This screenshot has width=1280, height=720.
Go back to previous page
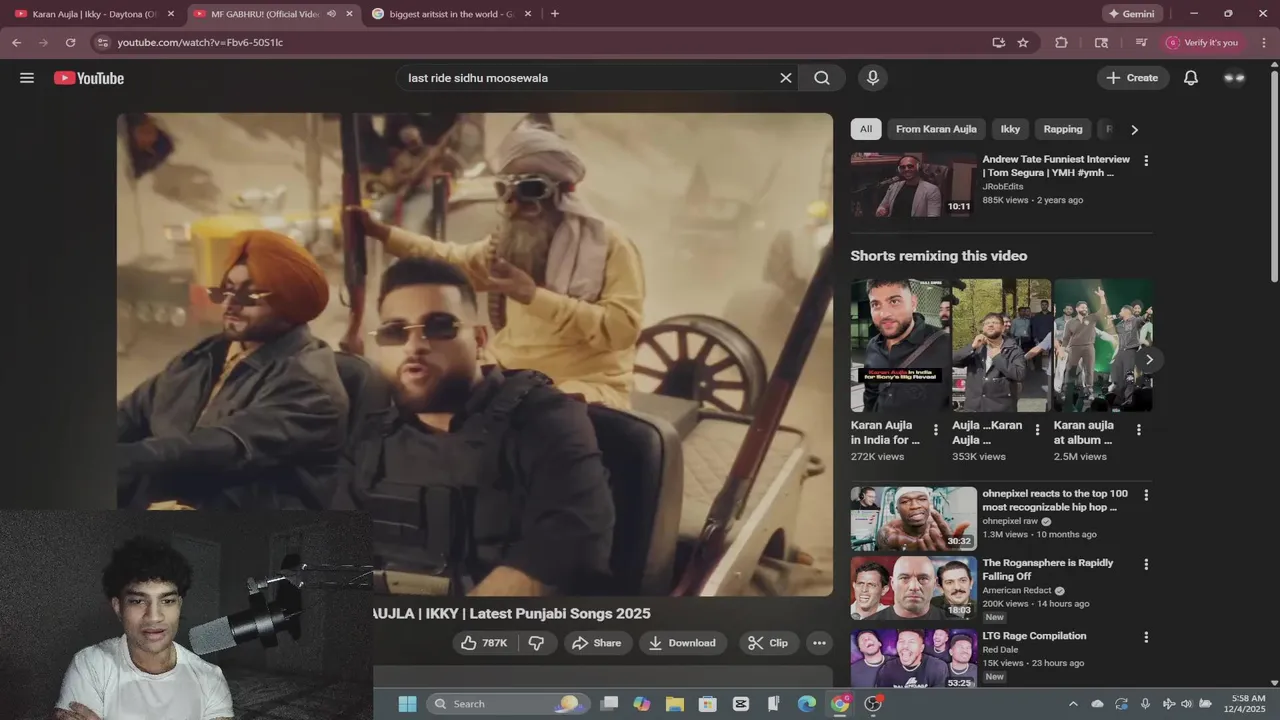(x=16, y=42)
